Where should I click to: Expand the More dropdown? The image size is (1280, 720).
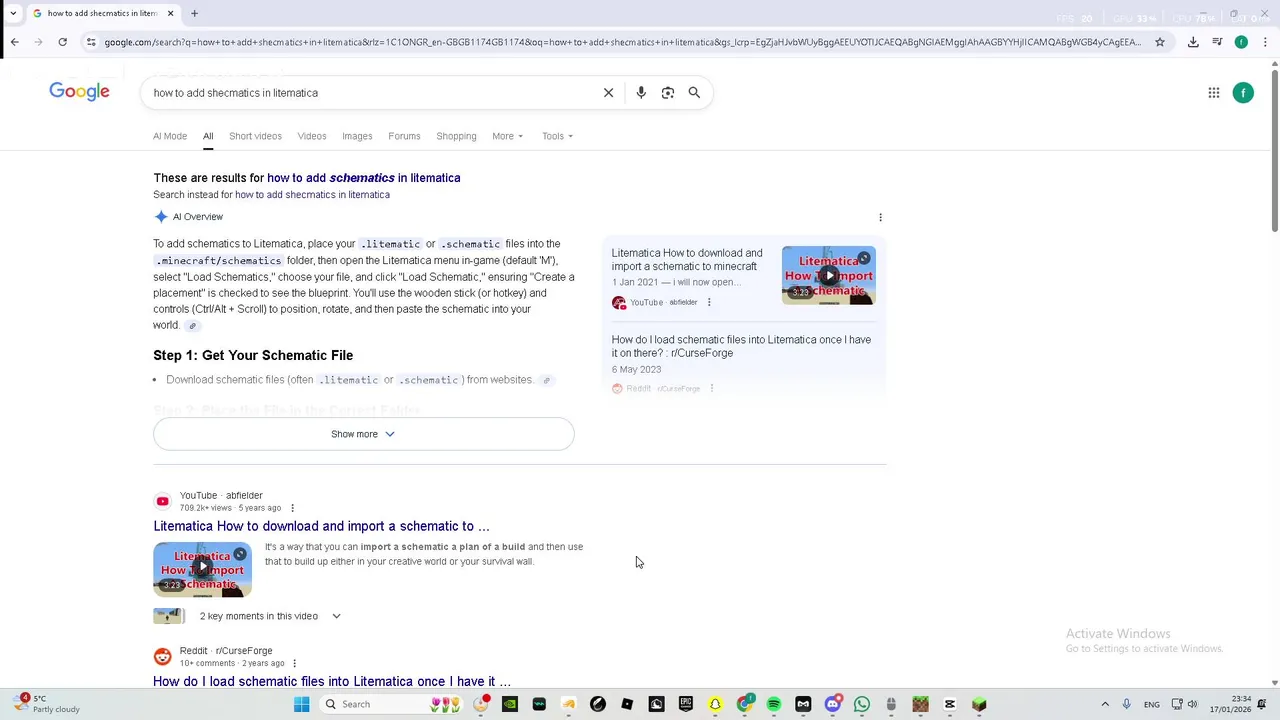click(x=507, y=136)
